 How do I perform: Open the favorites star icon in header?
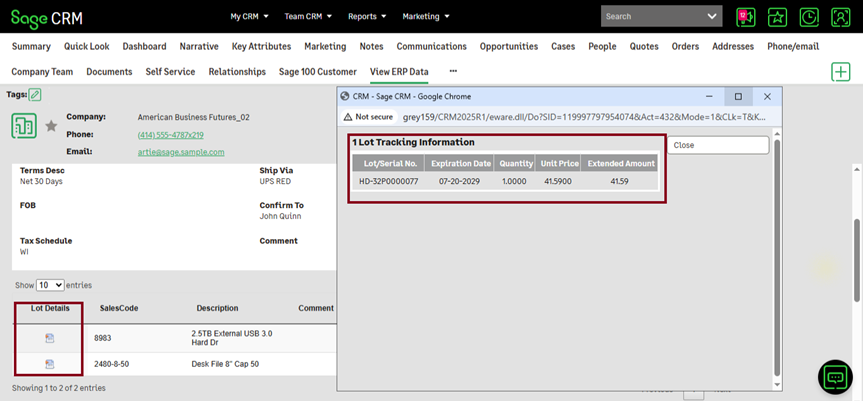coord(777,17)
